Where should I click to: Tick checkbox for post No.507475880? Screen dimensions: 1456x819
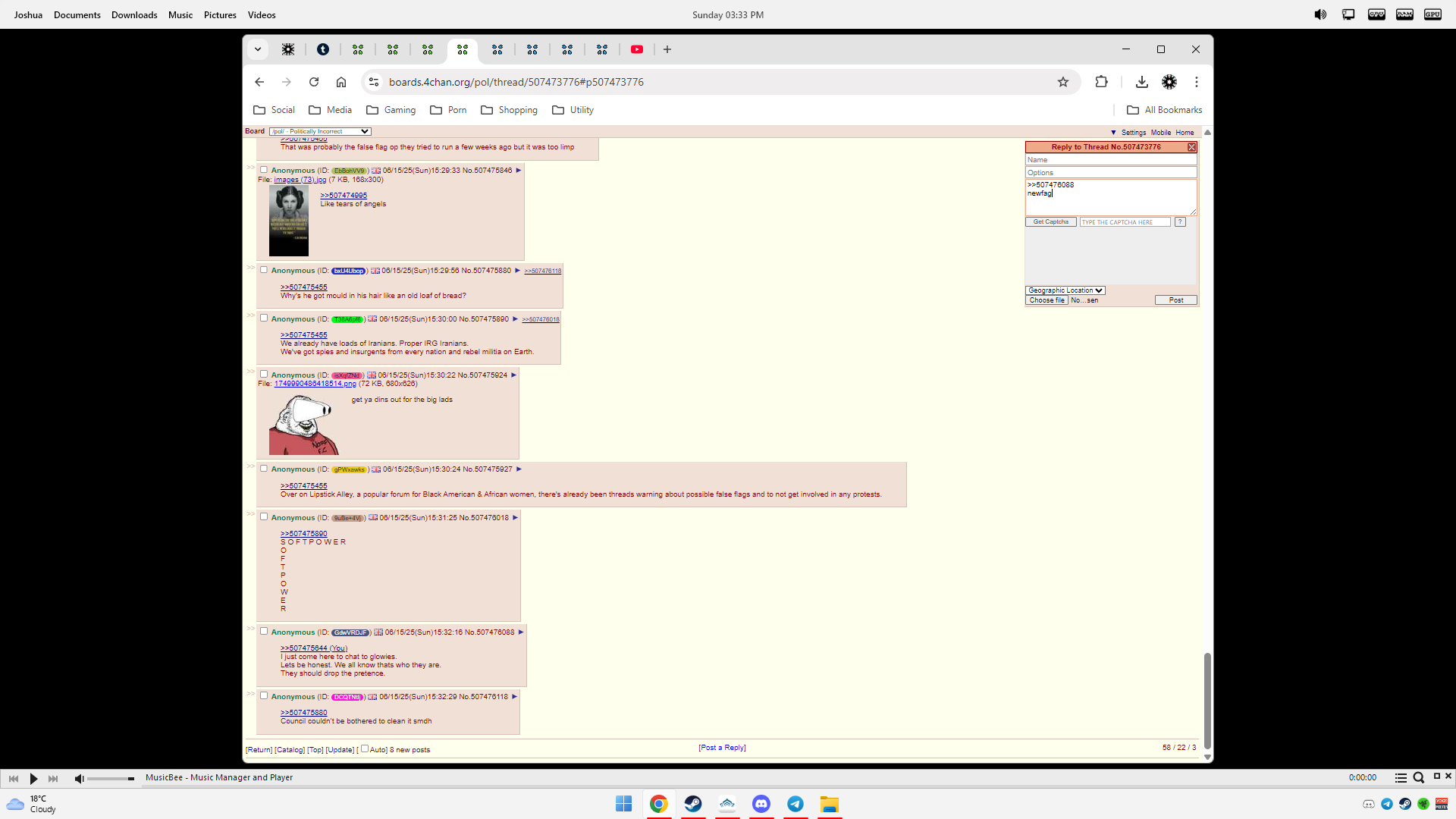tap(264, 270)
